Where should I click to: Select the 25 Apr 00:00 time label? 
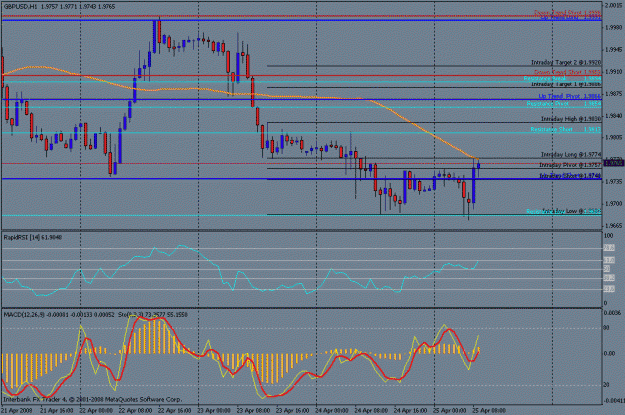[450, 410]
